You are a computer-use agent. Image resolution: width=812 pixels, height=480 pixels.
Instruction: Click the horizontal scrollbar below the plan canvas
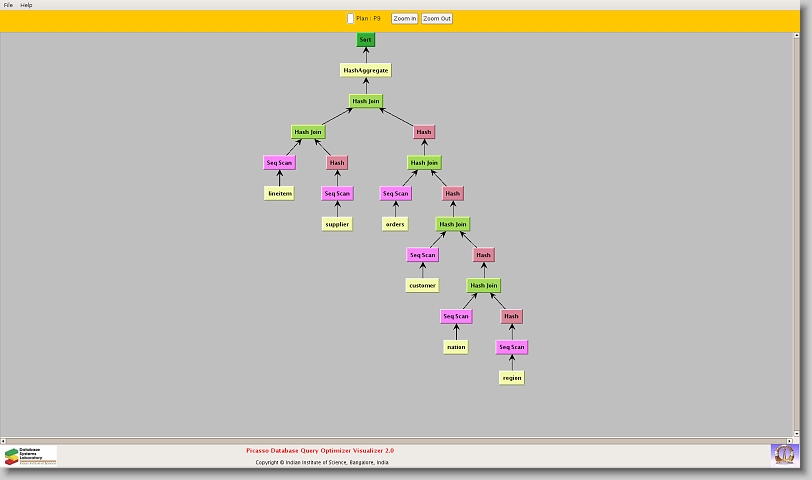pyautogui.click(x=400, y=440)
